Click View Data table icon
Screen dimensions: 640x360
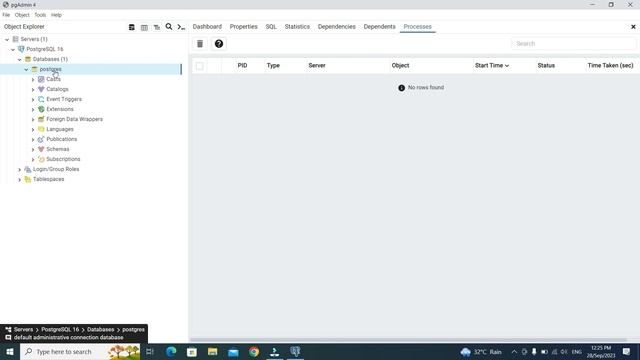pyautogui.click(x=144, y=27)
